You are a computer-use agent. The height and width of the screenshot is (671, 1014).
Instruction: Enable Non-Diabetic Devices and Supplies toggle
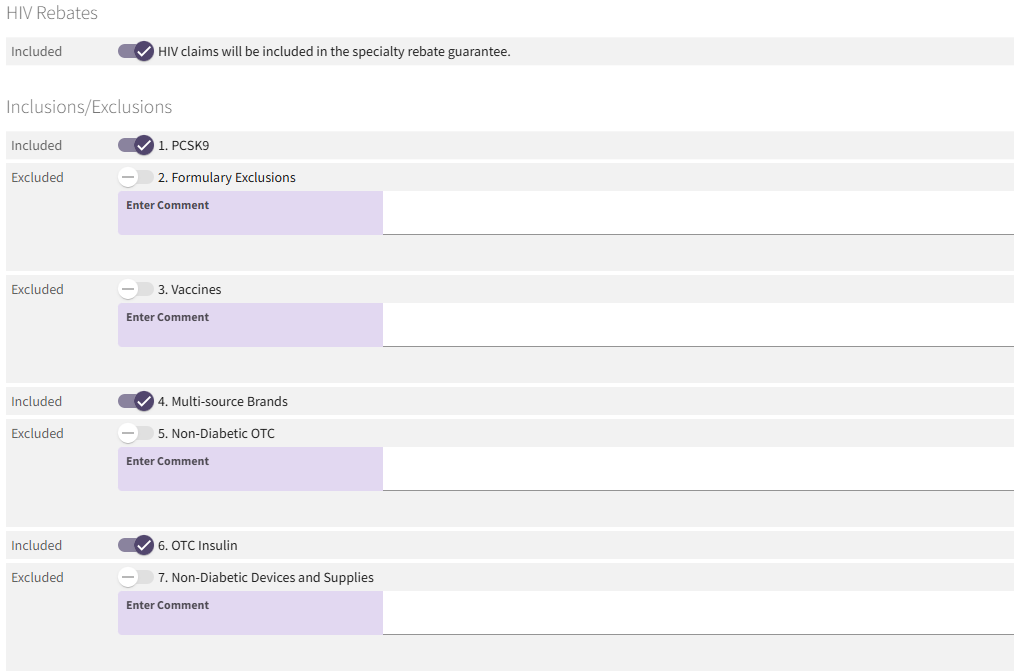tap(136, 577)
